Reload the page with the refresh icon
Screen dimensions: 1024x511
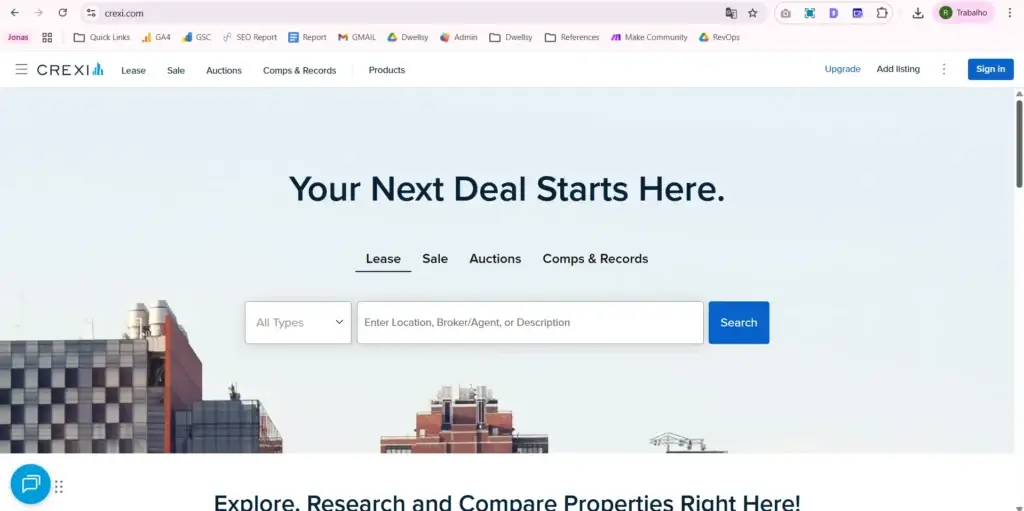point(63,13)
